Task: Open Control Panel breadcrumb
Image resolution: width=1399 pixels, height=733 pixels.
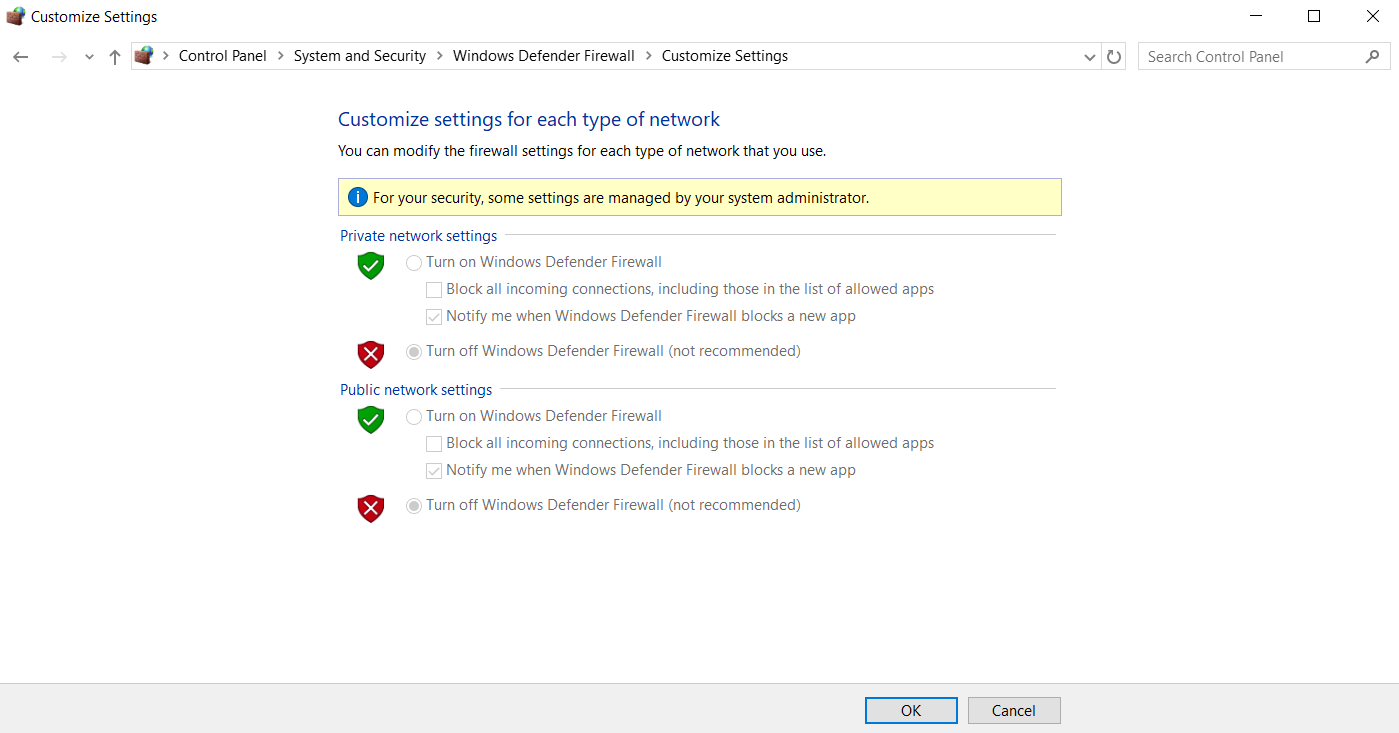Action: [223, 56]
